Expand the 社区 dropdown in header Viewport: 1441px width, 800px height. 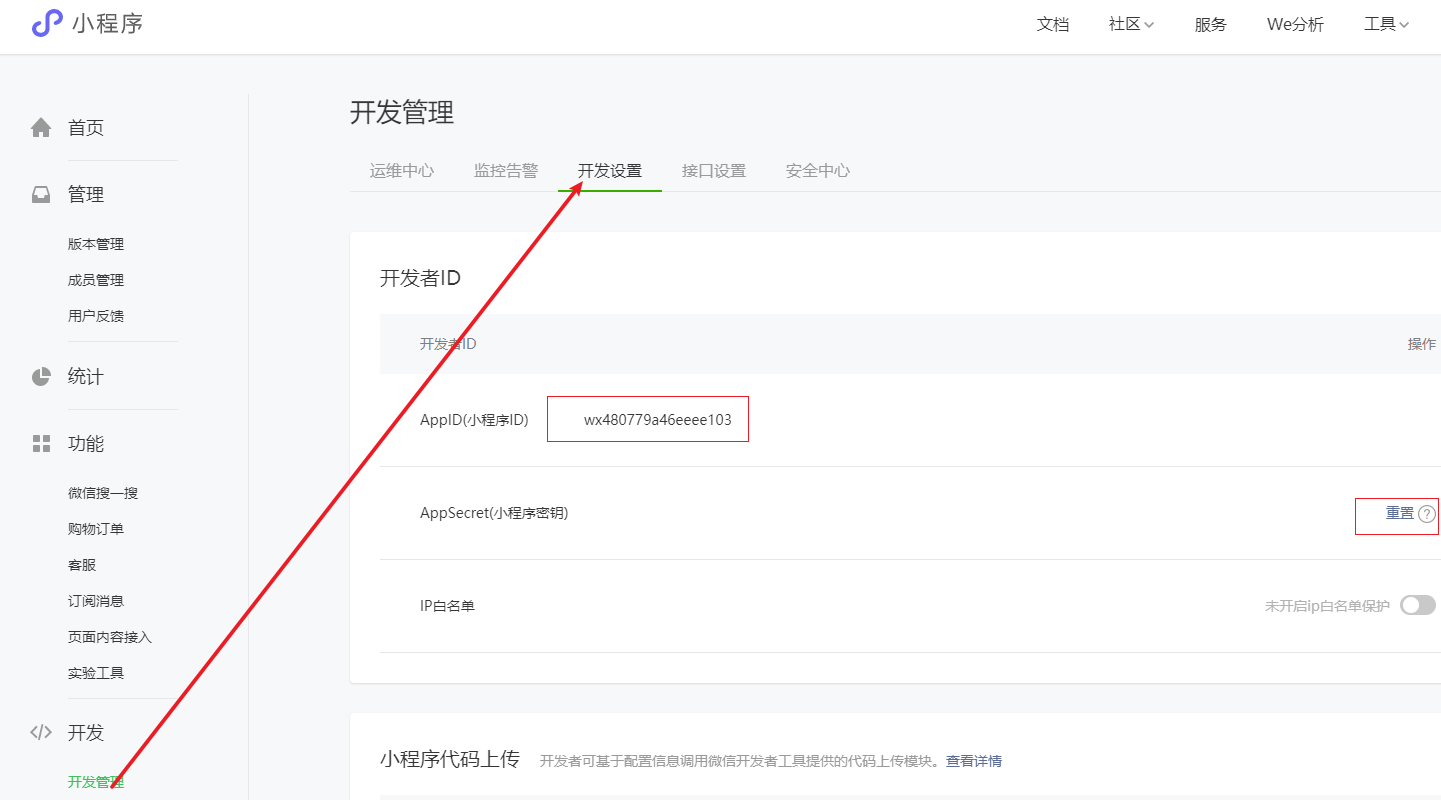point(1131,25)
